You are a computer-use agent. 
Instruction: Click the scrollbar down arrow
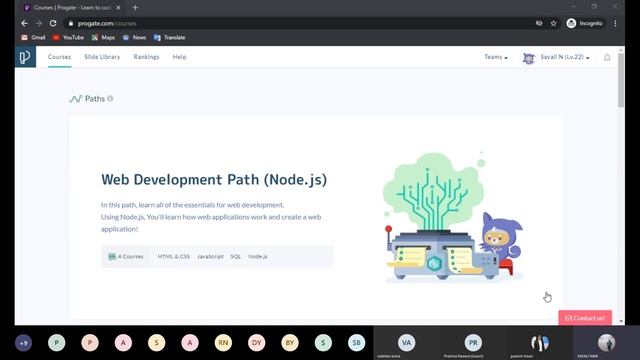621,322
